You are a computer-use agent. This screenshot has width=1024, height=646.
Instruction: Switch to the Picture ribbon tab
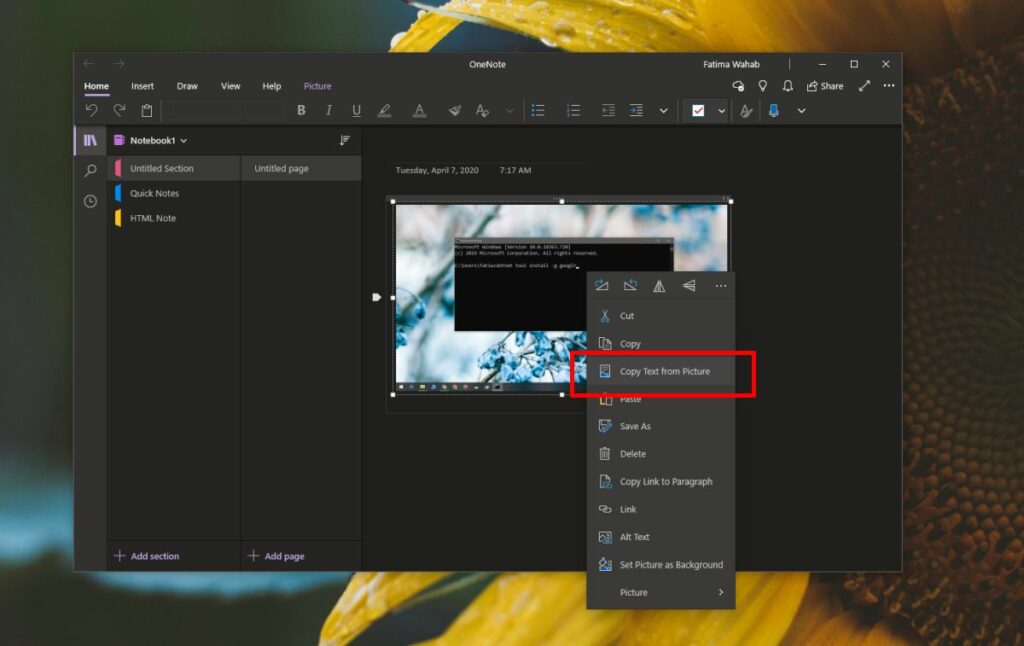(x=317, y=86)
